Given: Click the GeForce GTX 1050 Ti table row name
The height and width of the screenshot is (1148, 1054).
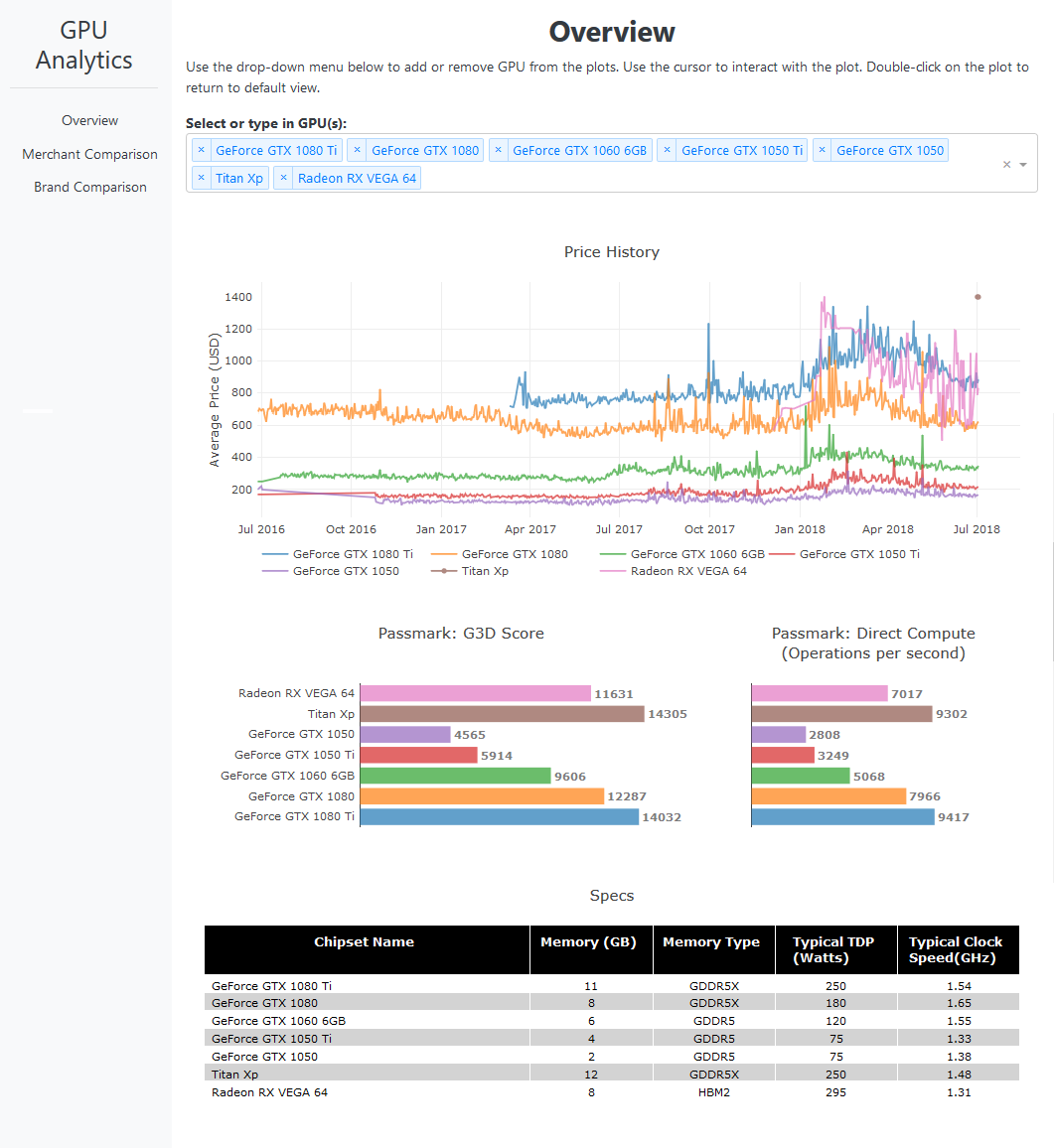Looking at the screenshot, I should coord(272,1039).
